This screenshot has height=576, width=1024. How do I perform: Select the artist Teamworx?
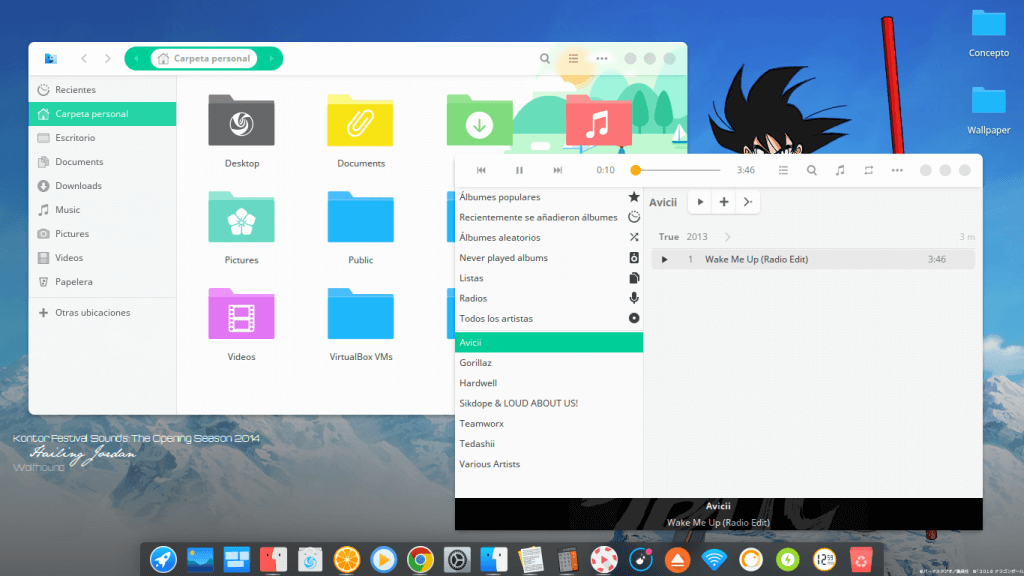[x=549, y=423]
